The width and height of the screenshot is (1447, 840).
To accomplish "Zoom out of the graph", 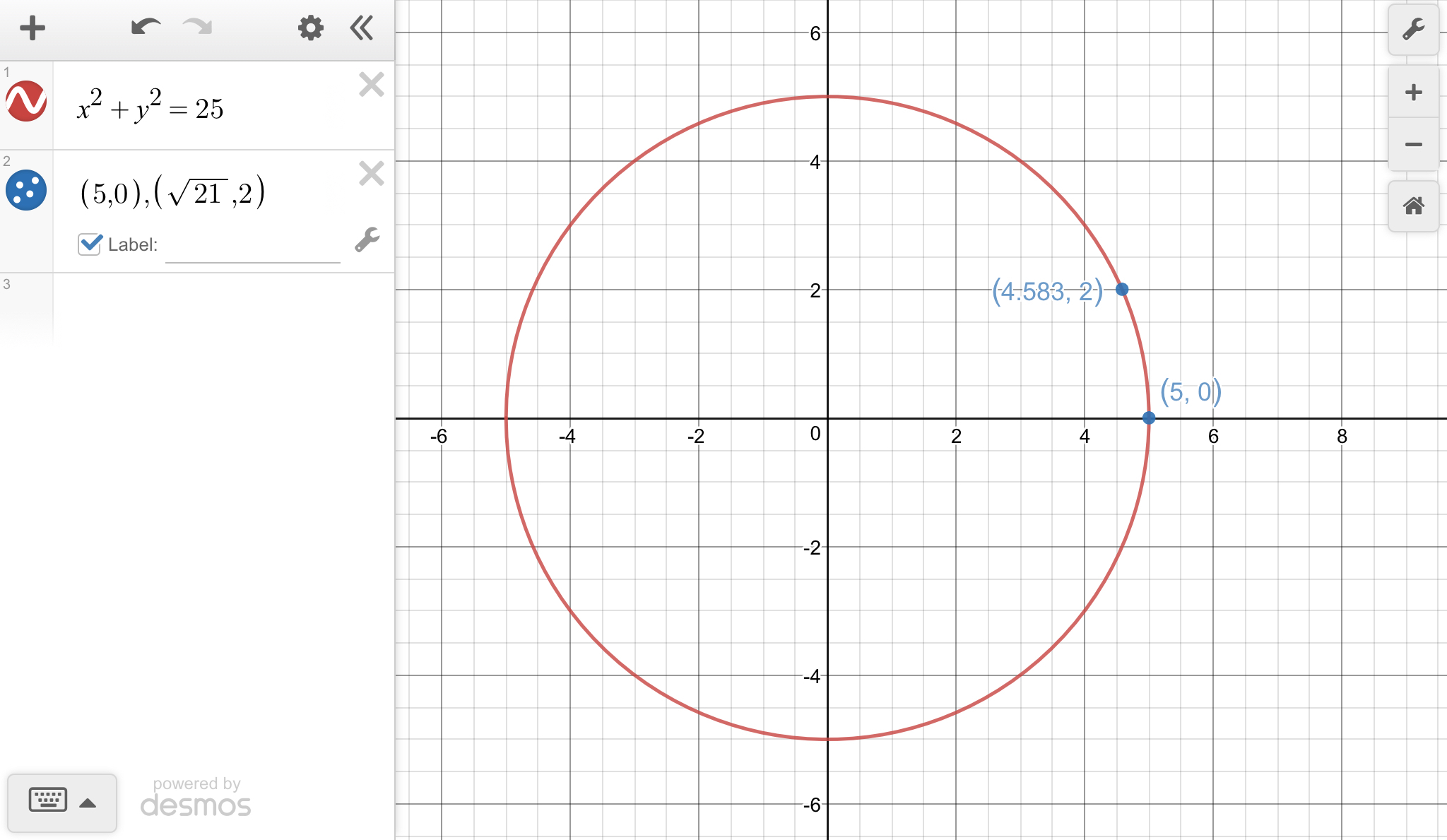I will tap(1413, 145).
